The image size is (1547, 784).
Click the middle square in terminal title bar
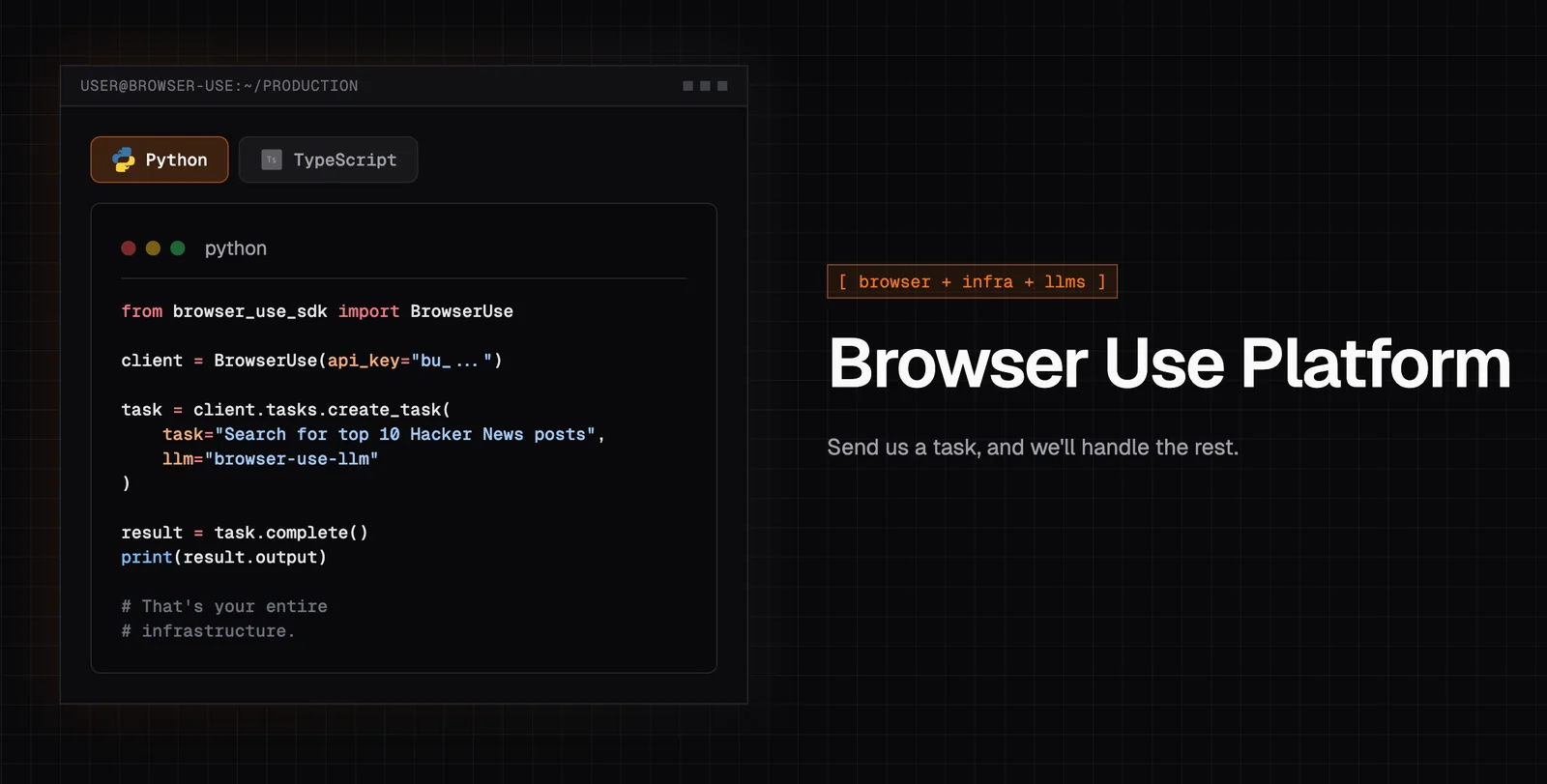pos(705,86)
